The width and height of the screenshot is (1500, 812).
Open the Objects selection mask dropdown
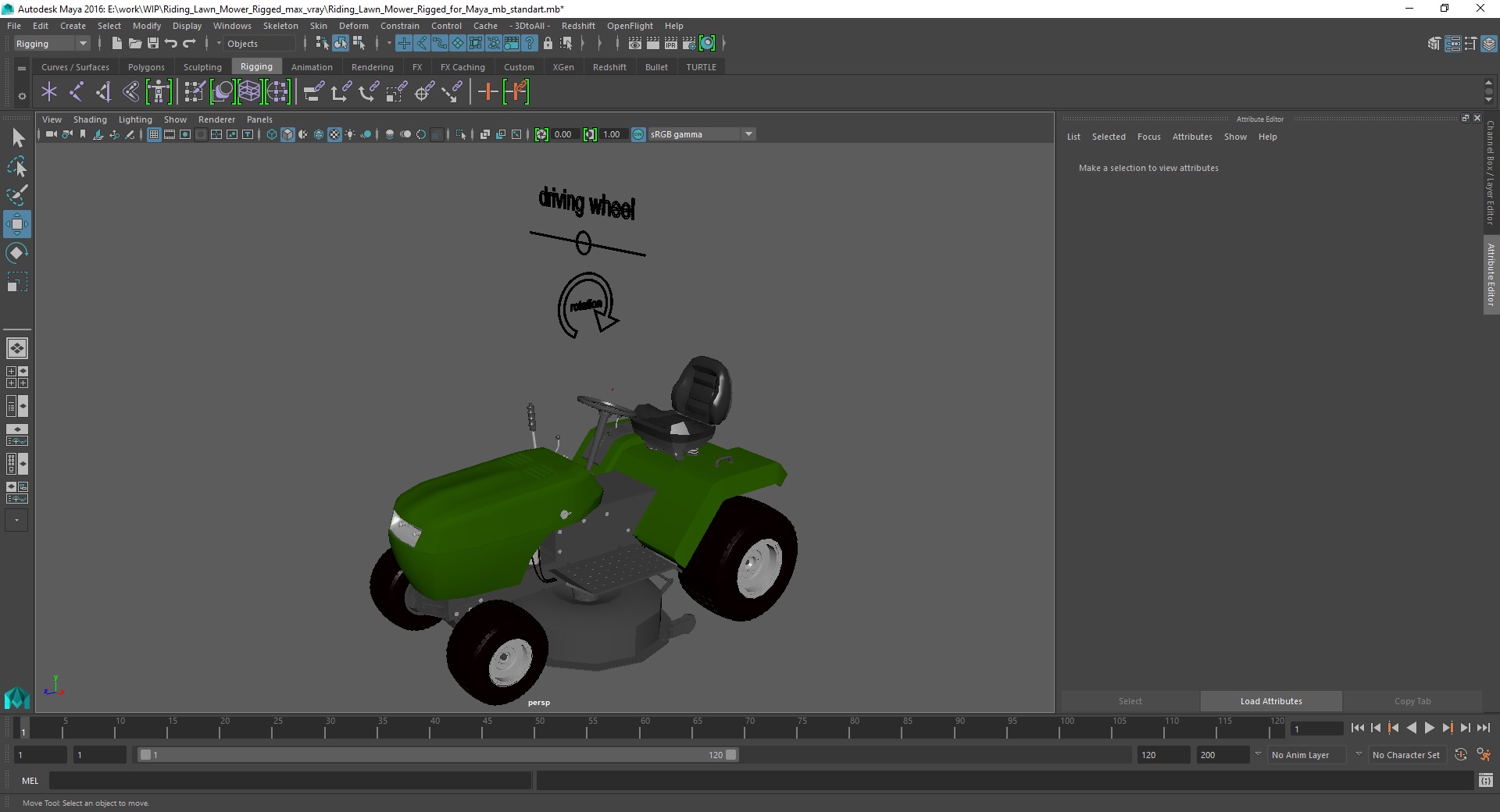[260, 44]
